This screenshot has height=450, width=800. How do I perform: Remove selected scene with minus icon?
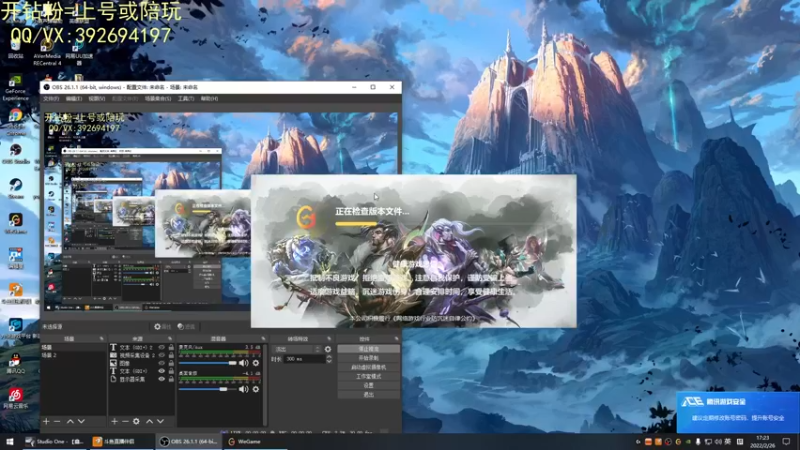coord(57,421)
